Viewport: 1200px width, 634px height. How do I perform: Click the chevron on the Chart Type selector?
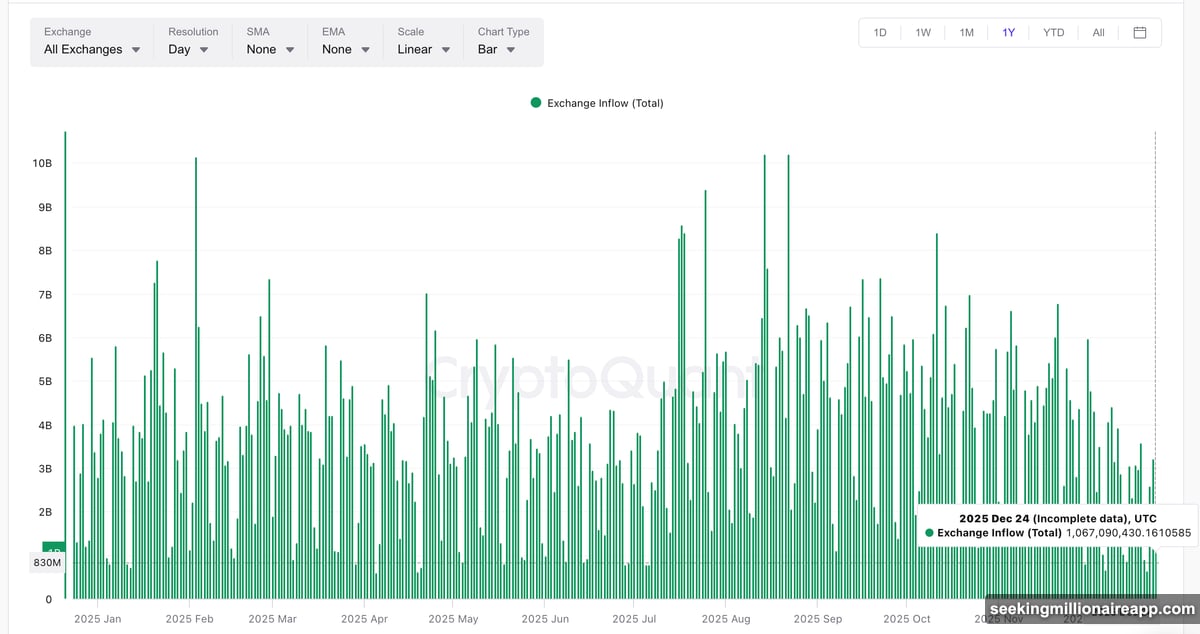pos(510,49)
